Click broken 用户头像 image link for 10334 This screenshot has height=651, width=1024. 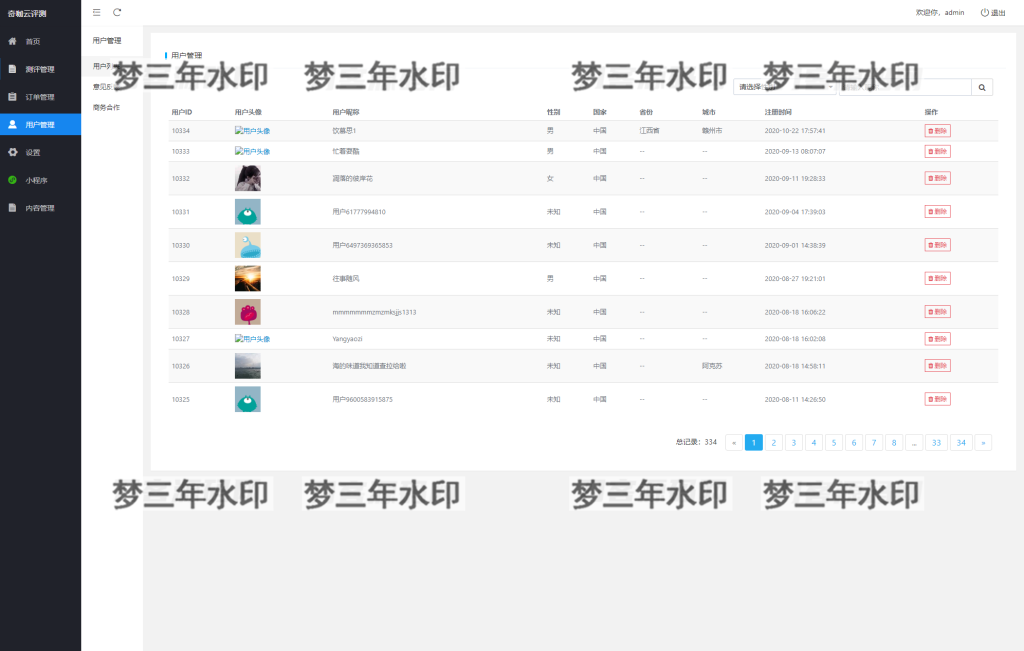[x=252, y=131]
